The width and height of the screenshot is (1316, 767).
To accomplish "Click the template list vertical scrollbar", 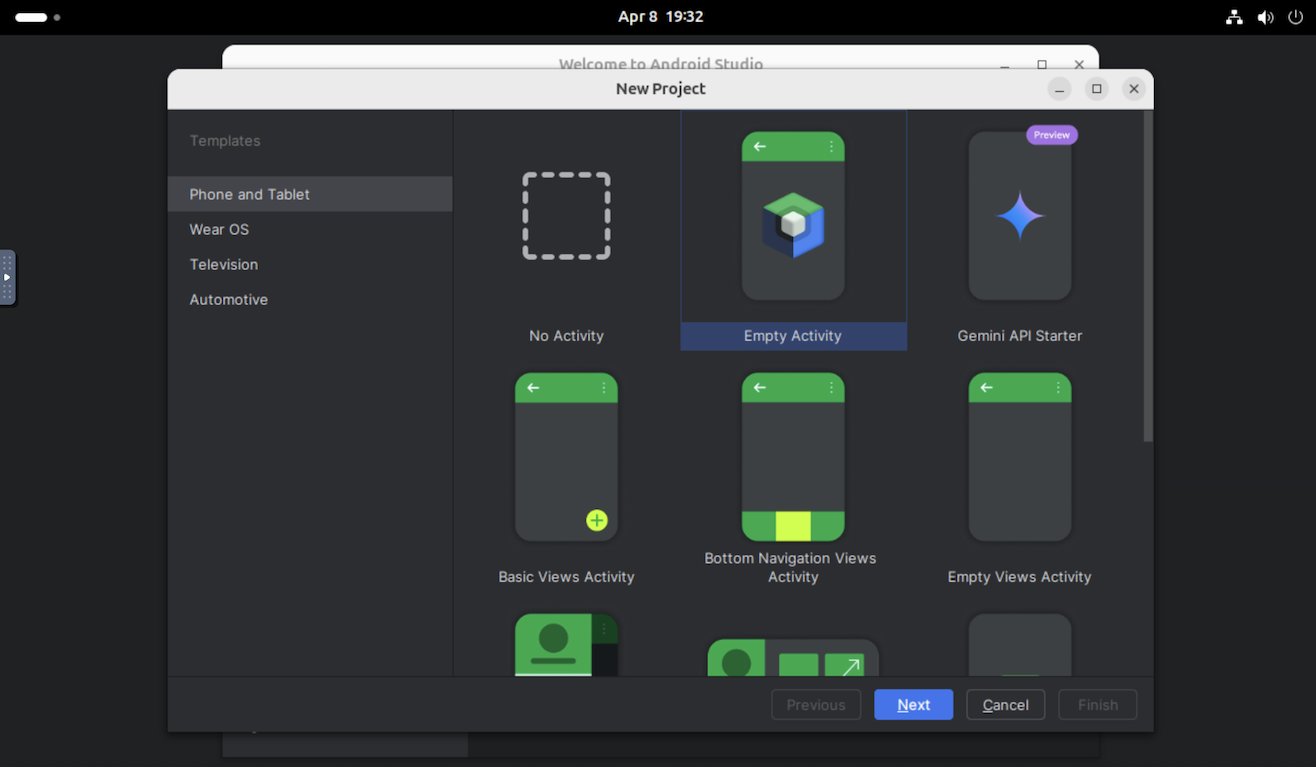I will 1148,280.
